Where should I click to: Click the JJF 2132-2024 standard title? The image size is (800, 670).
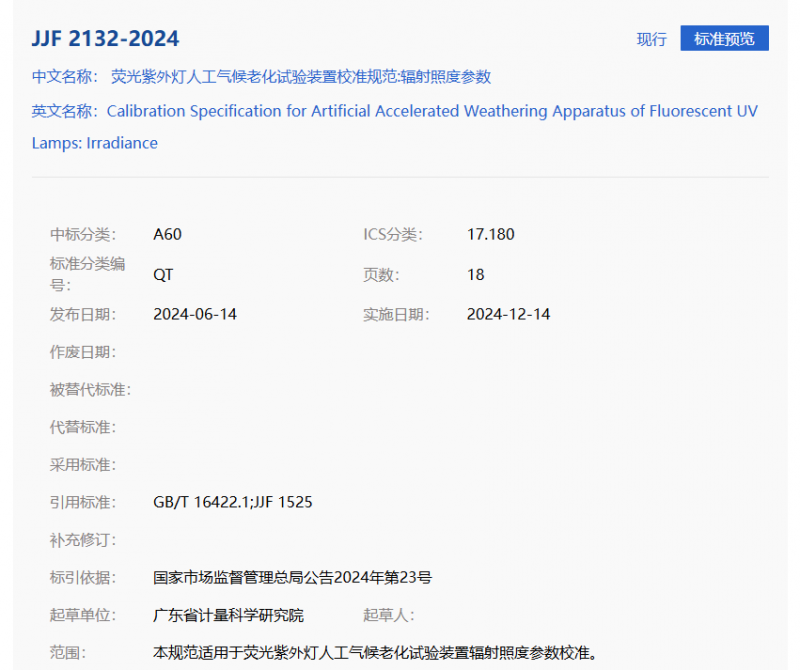[106, 39]
